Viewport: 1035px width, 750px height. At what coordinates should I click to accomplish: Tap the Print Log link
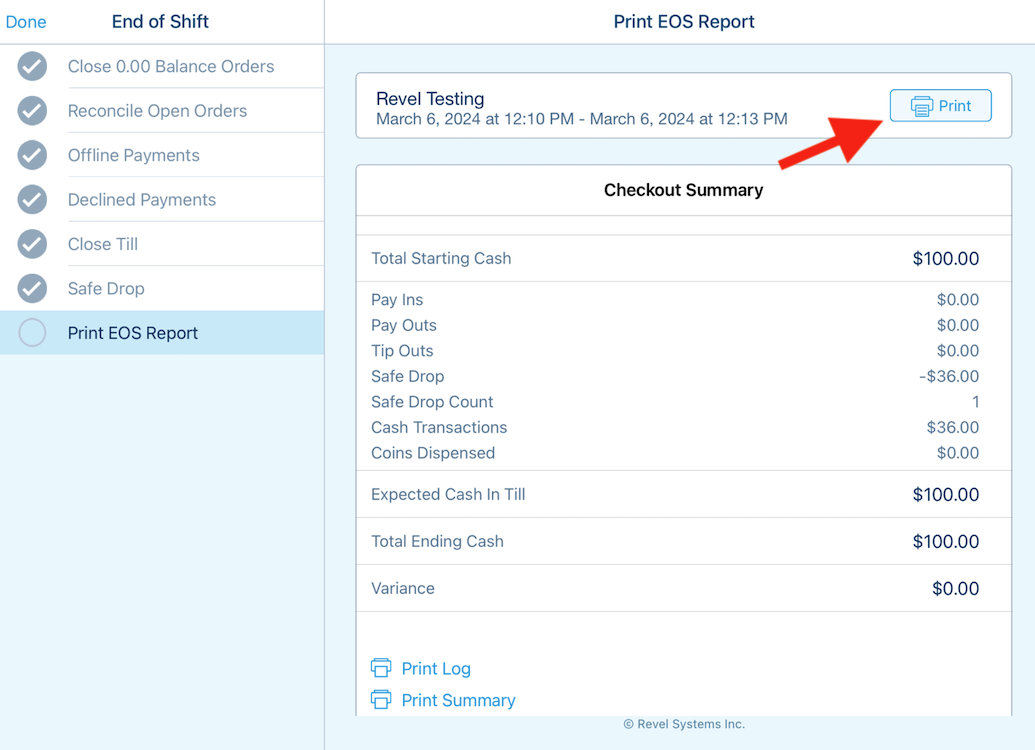[436, 668]
